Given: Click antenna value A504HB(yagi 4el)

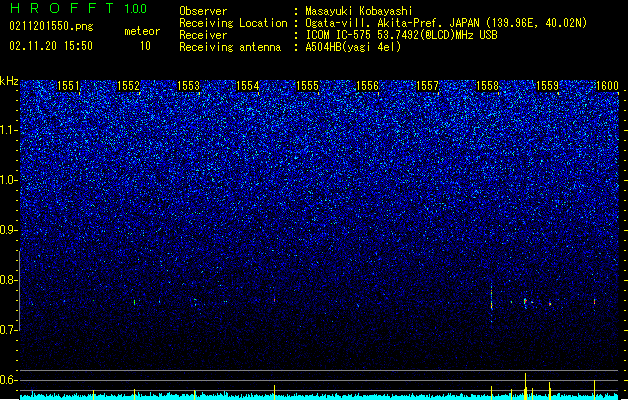Looking at the screenshot, I should click(x=353, y=47).
